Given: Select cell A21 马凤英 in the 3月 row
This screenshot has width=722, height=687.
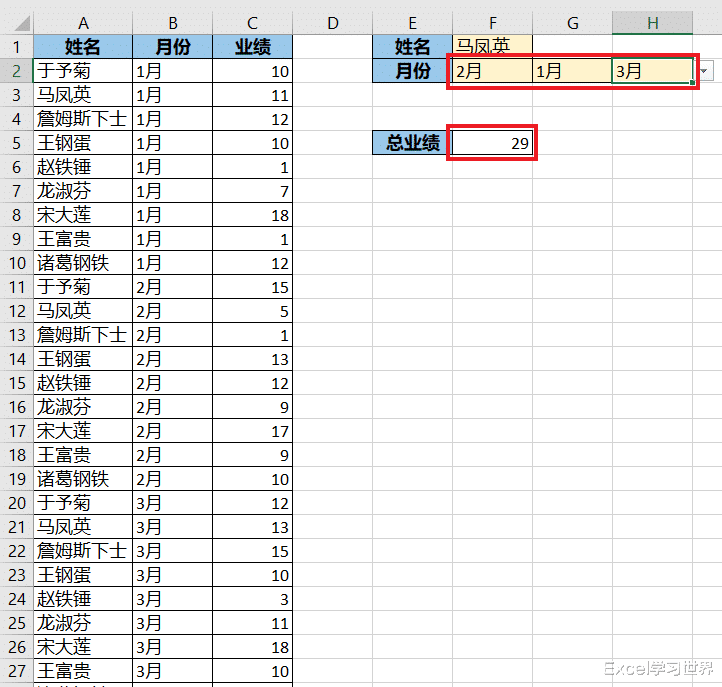Looking at the screenshot, I should click(x=83, y=527).
